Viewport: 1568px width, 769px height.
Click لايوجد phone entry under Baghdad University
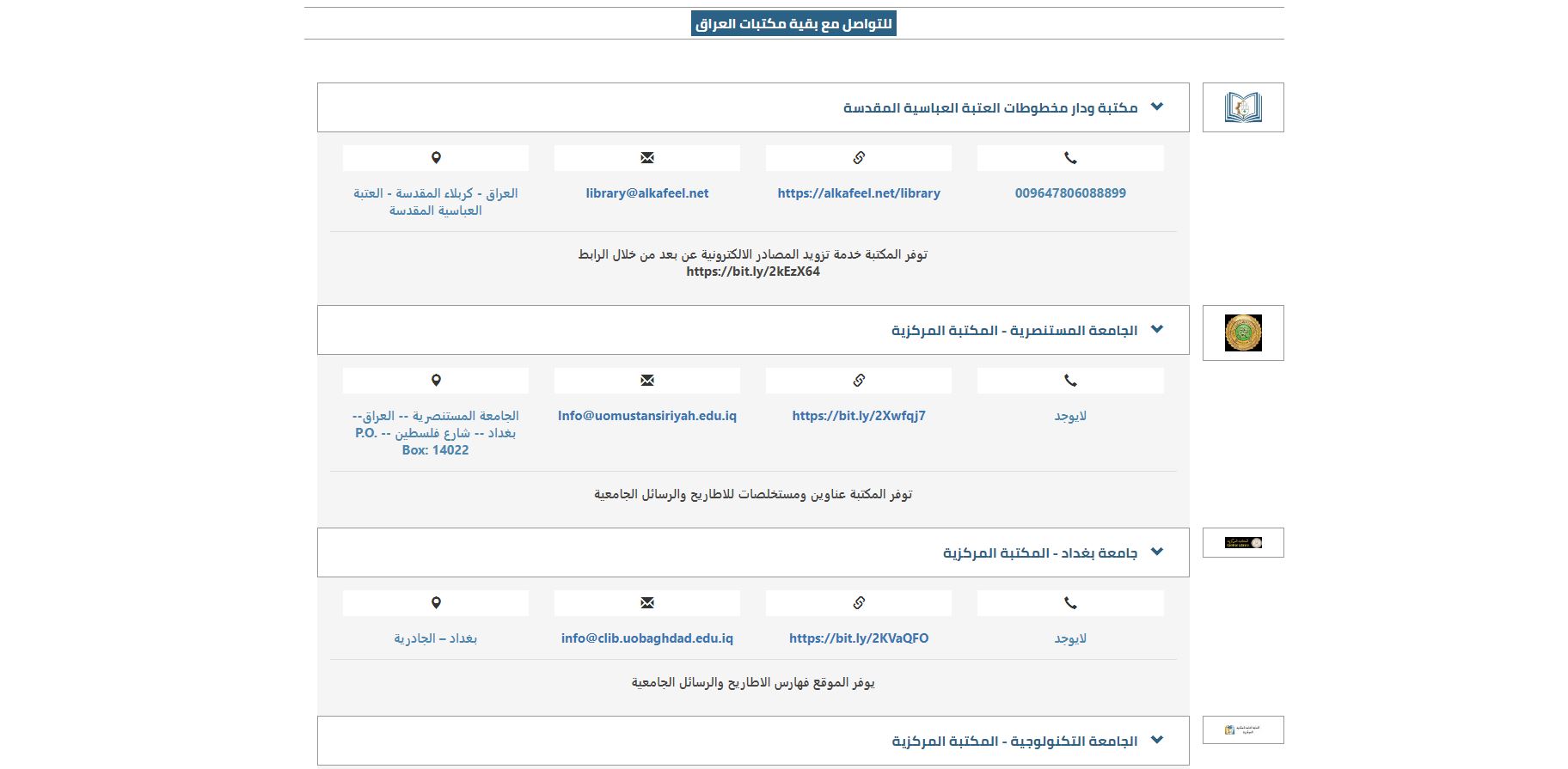point(1070,638)
